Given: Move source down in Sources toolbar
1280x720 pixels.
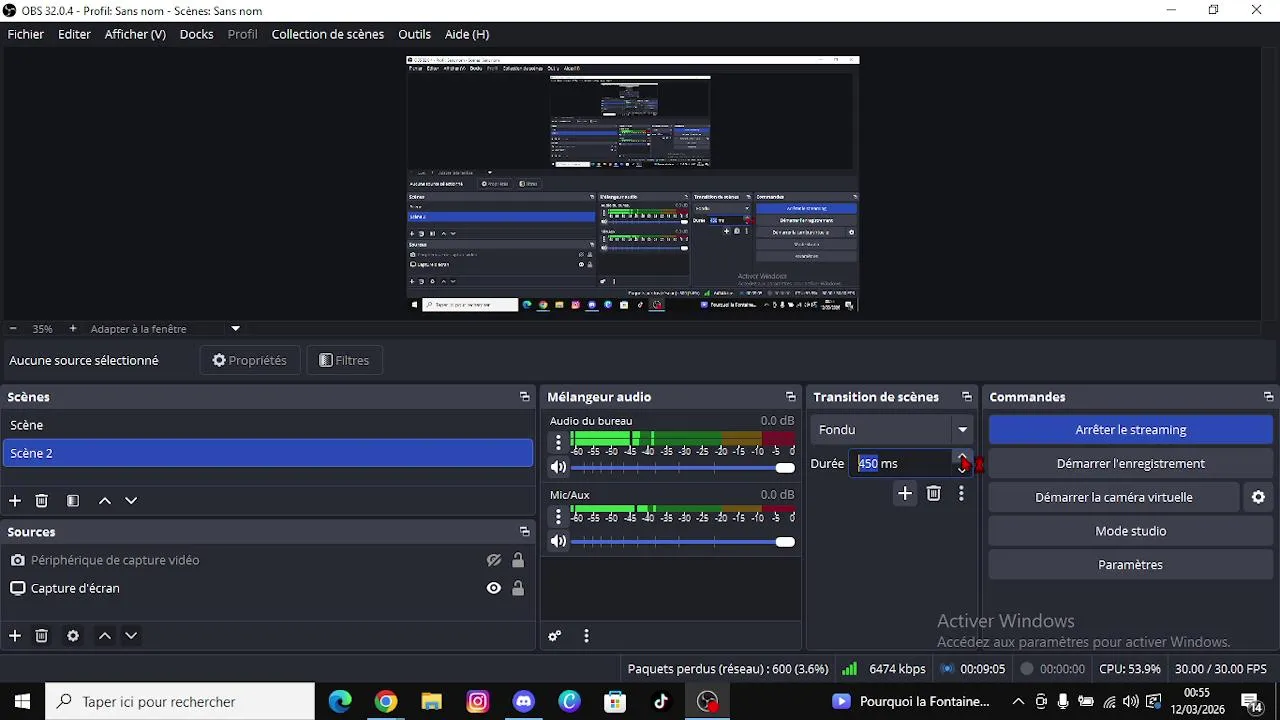Looking at the screenshot, I should tap(131, 636).
